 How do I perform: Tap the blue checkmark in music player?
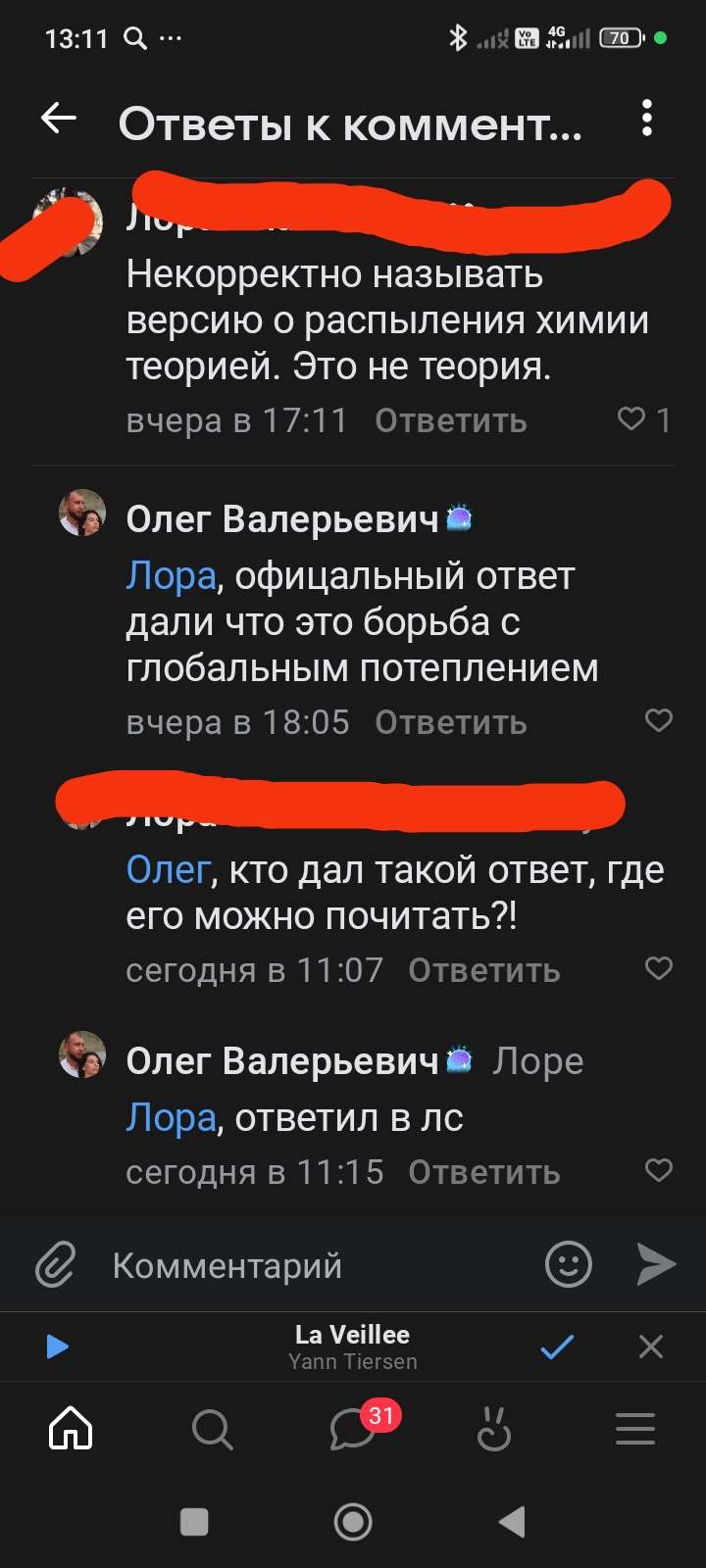tap(557, 1347)
